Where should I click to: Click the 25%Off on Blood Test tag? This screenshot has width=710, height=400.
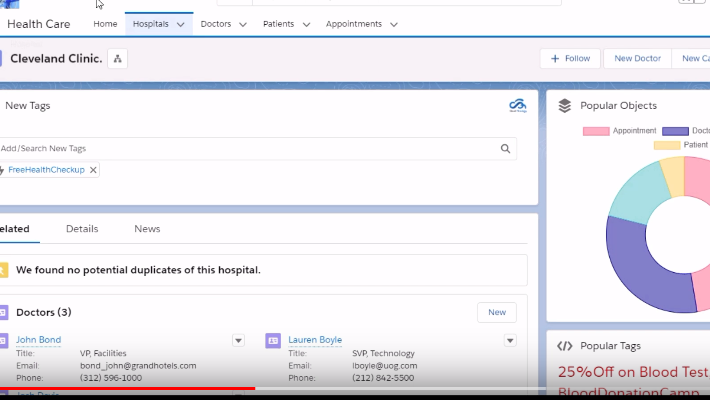pos(633,372)
